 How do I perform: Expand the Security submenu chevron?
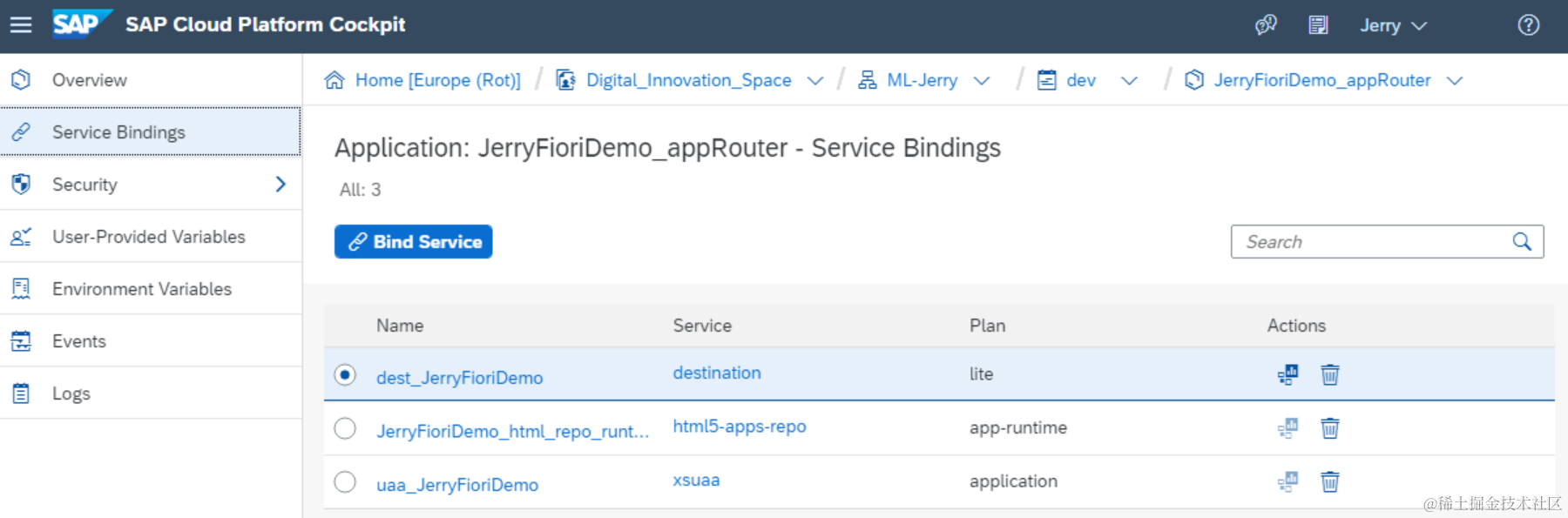pyautogui.click(x=280, y=185)
